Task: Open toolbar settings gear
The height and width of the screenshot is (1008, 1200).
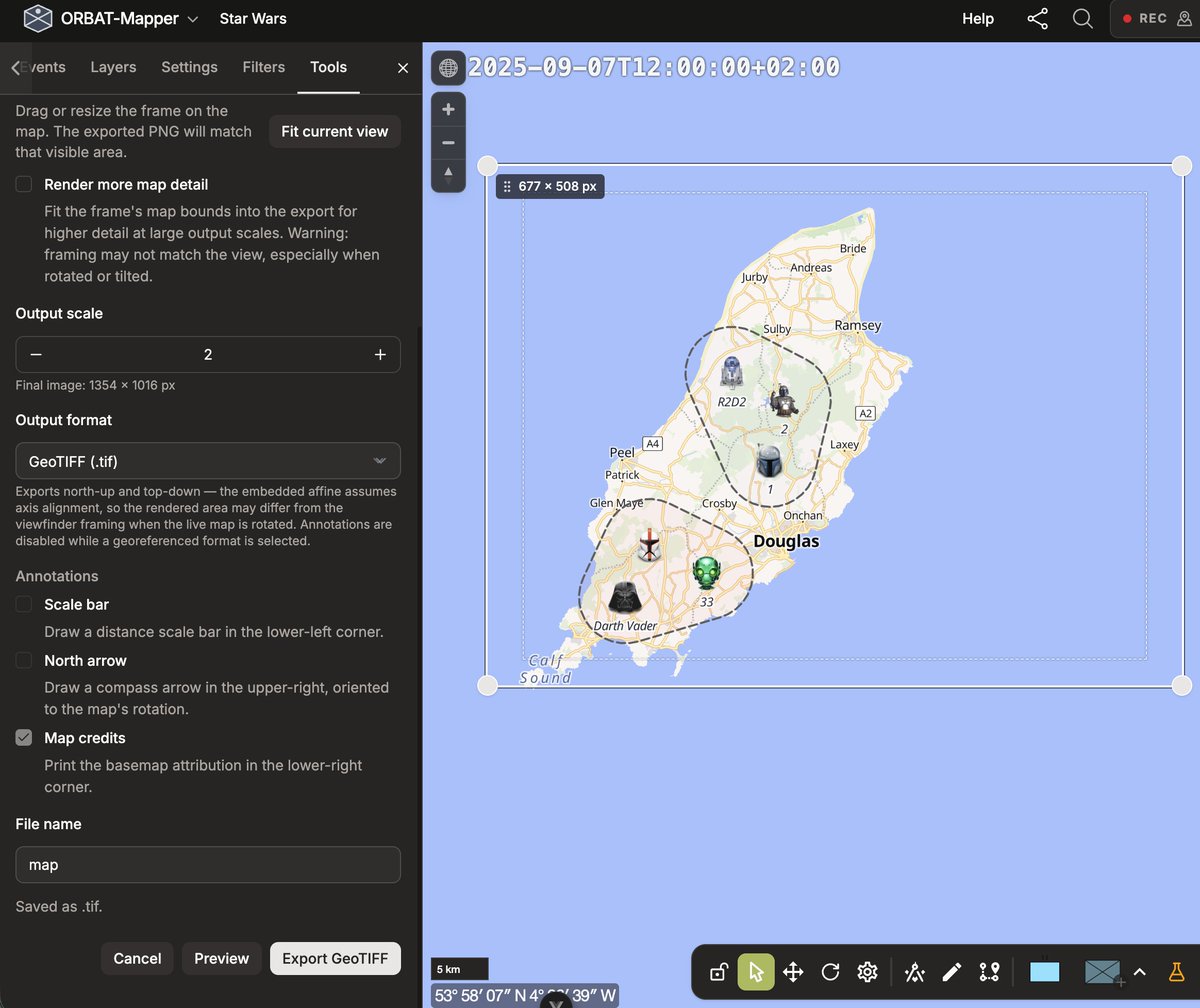Action: [x=867, y=972]
